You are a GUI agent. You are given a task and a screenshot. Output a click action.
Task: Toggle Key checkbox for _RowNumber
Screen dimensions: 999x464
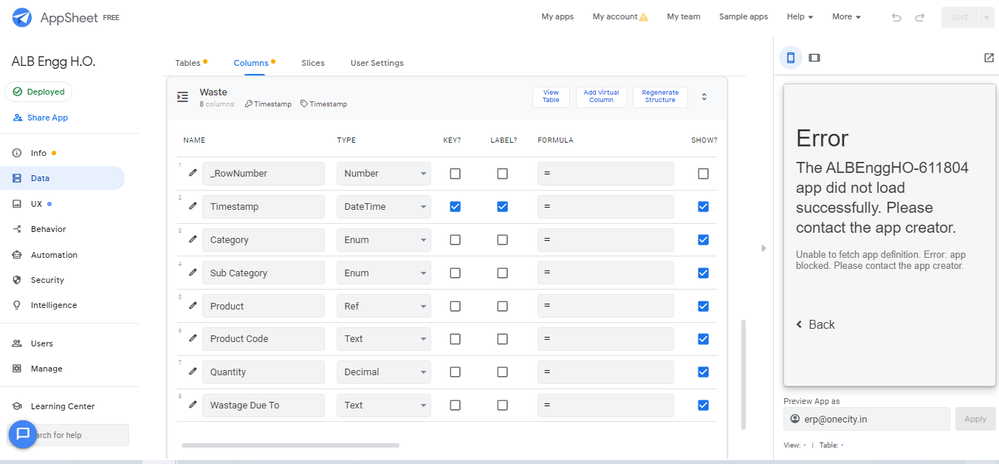(455, 173)
